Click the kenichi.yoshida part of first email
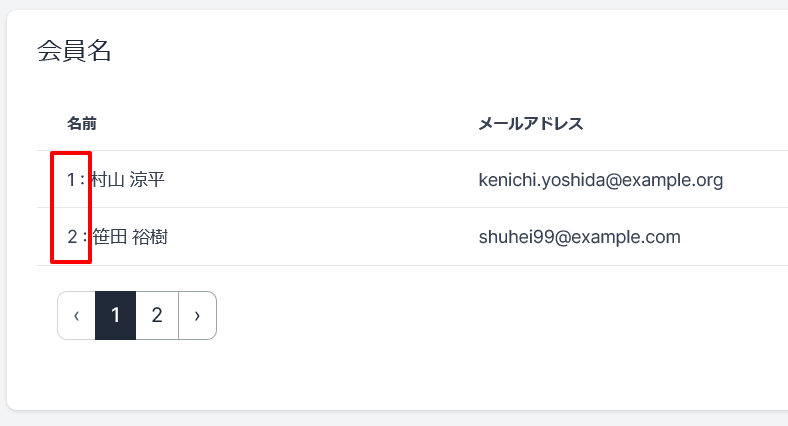 [x=542, y=180]
